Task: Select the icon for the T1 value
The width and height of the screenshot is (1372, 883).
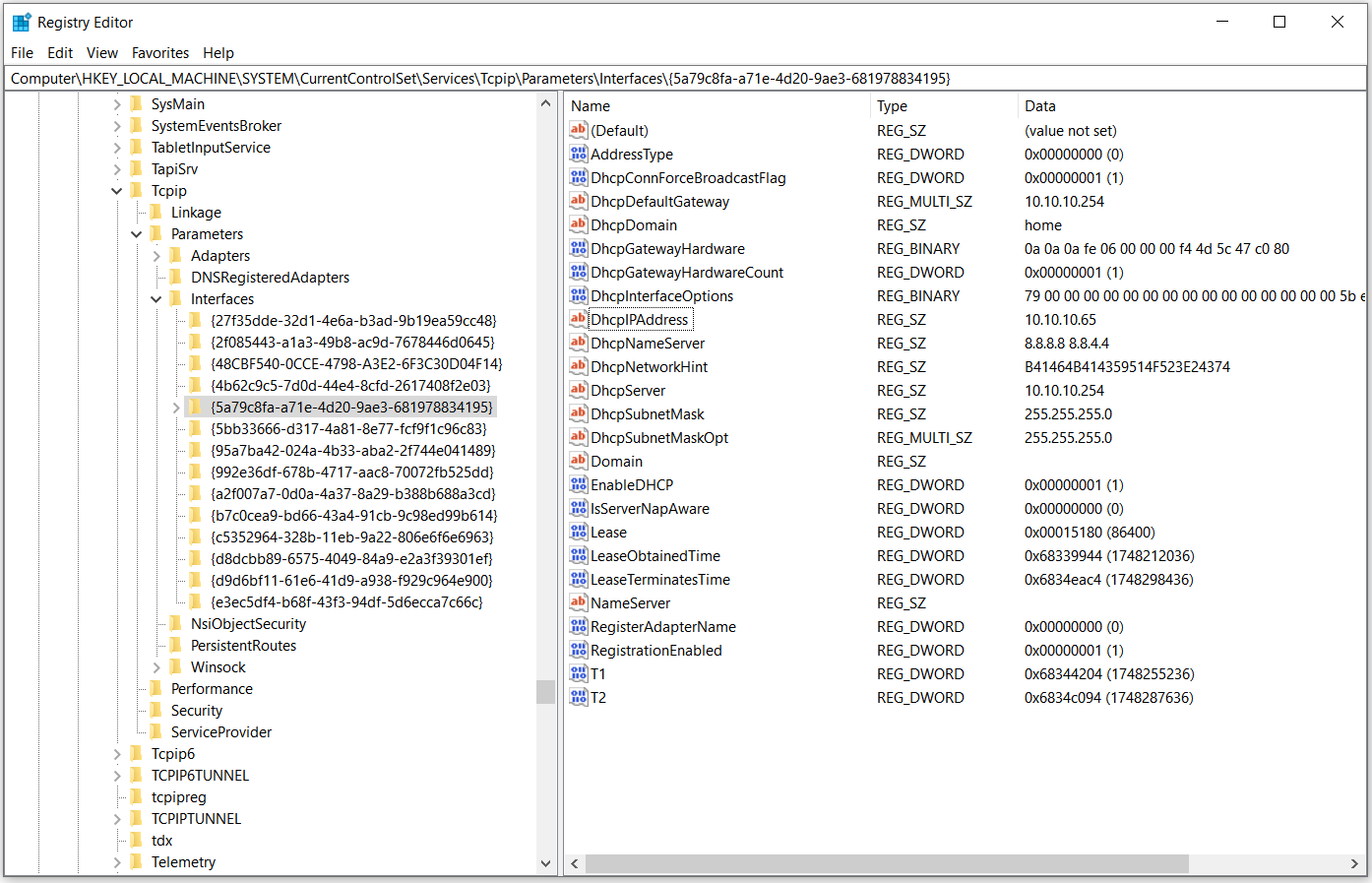Action: tap(579, 673)
